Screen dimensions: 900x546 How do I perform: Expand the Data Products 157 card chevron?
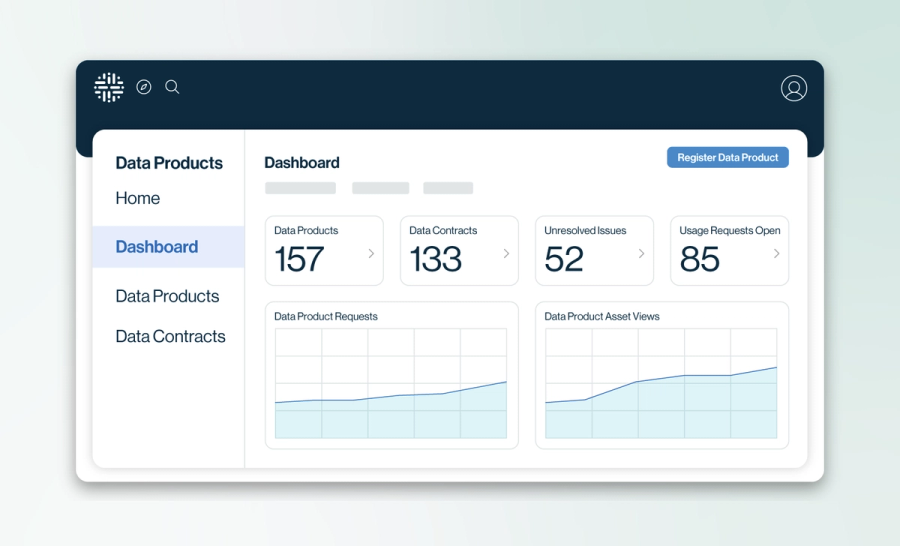(x=371, y=253)
